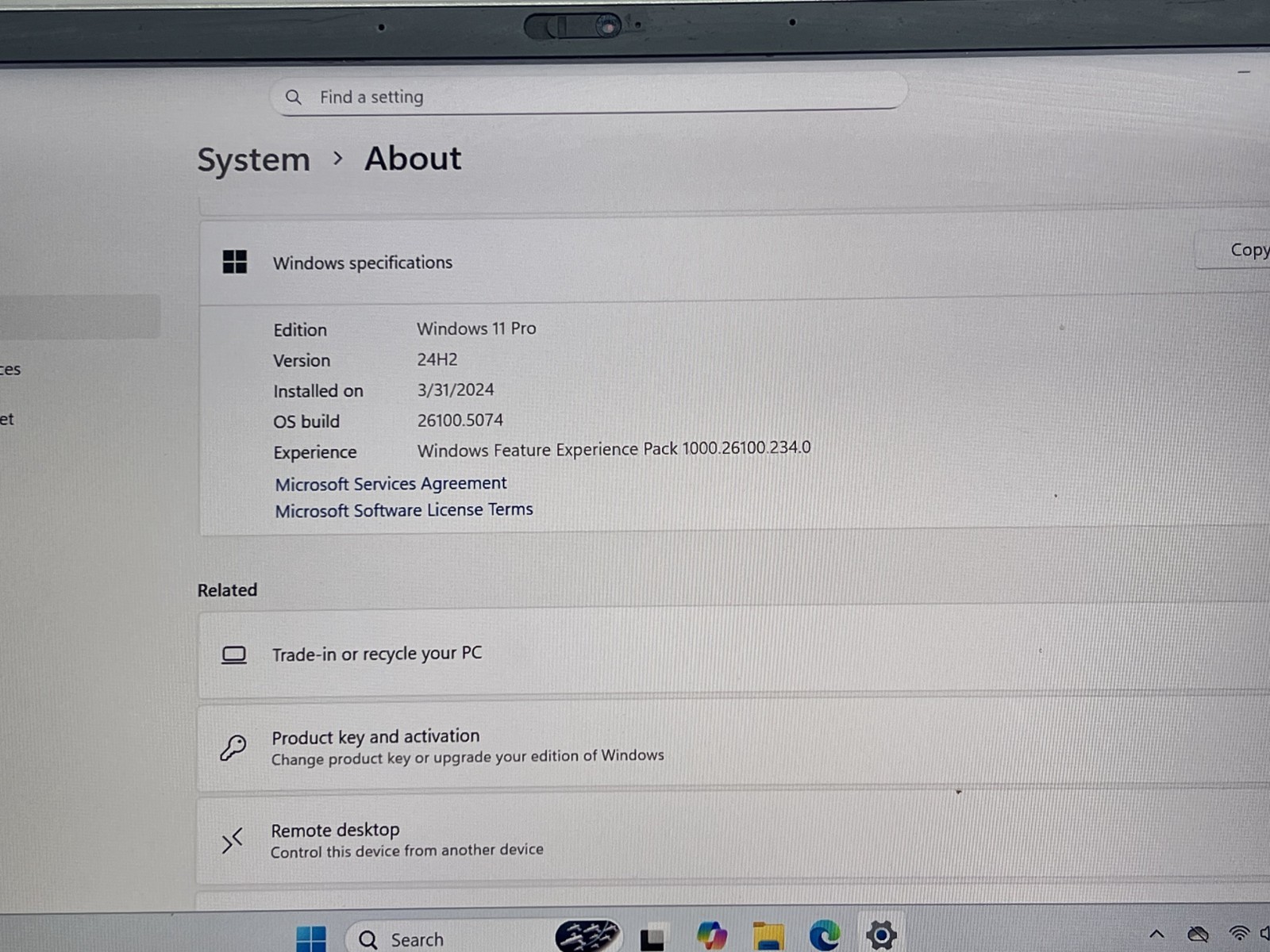This screenshot has width=1270, height=952.
Task: Click the Installed on label
Action: click(x=318, y=391)
